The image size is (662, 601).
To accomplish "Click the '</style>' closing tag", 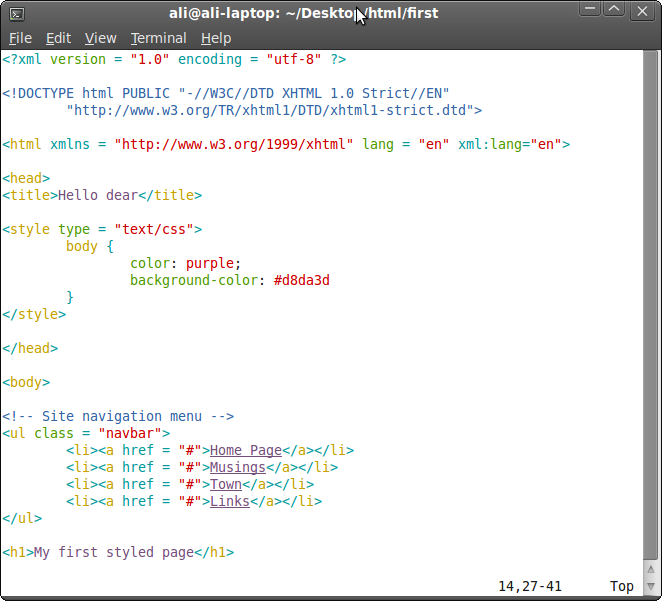I will [34, 314].
